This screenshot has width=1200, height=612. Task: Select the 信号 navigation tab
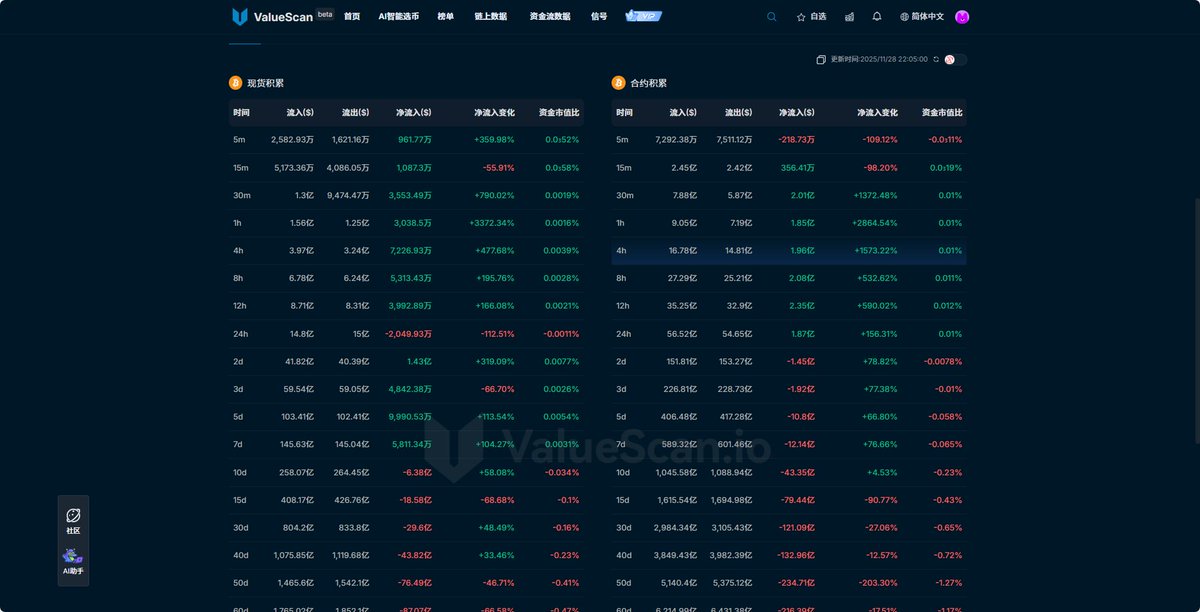tap(599, 16)
